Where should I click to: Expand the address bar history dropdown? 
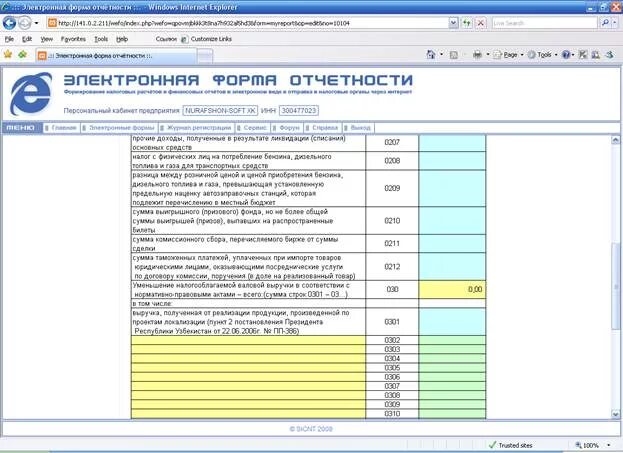point(453,23)
